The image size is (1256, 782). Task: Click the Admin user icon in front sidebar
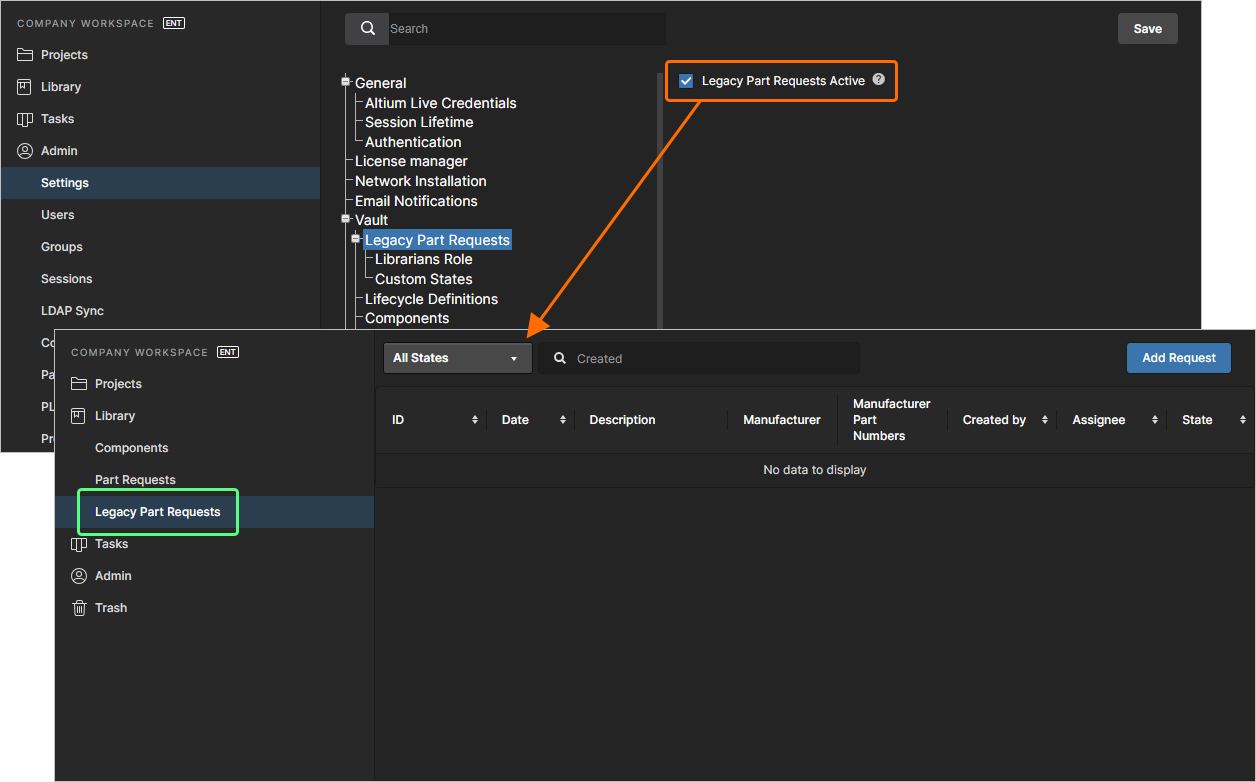coord(79,576)
